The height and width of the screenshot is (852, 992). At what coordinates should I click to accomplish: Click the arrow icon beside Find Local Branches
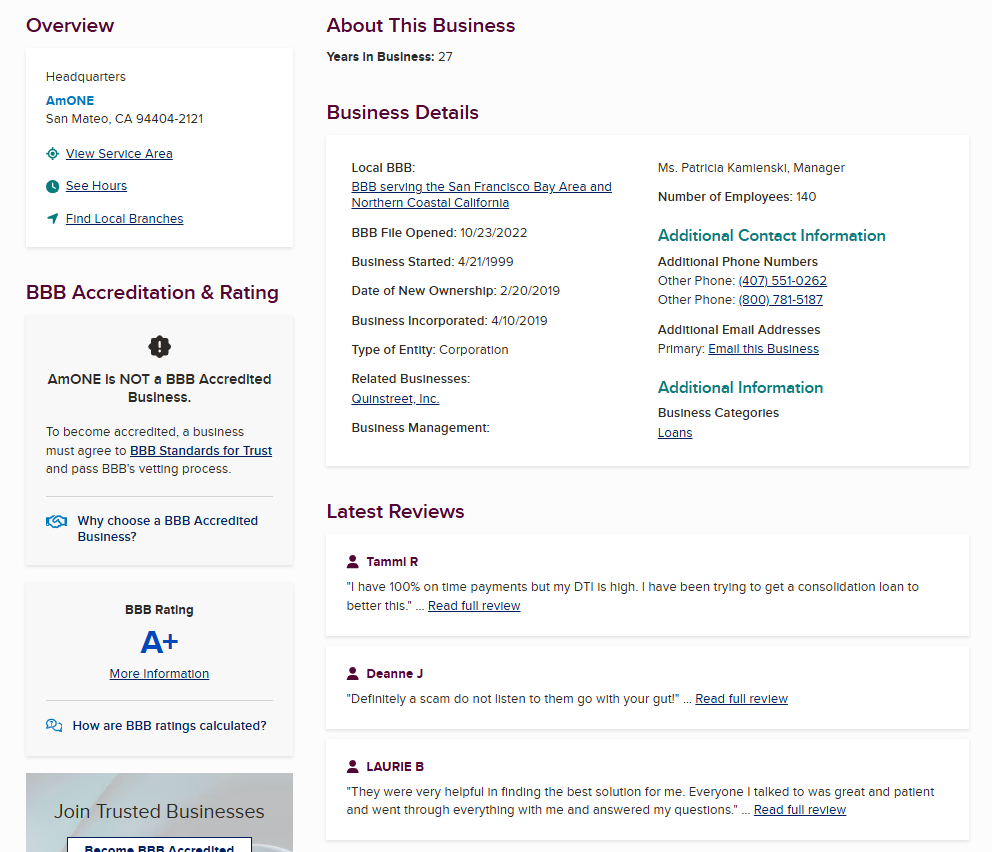pyautogui.click(x=53, y=218)
